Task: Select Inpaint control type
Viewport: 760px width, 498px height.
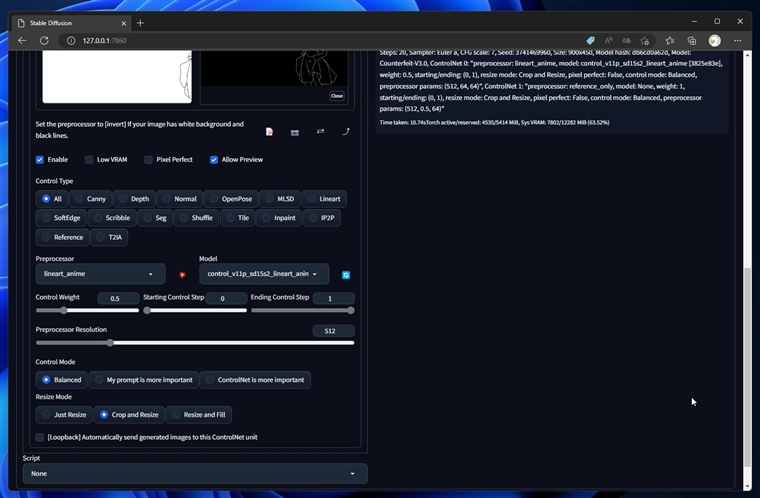Action: pyautogui.click(x=279, y=218)
